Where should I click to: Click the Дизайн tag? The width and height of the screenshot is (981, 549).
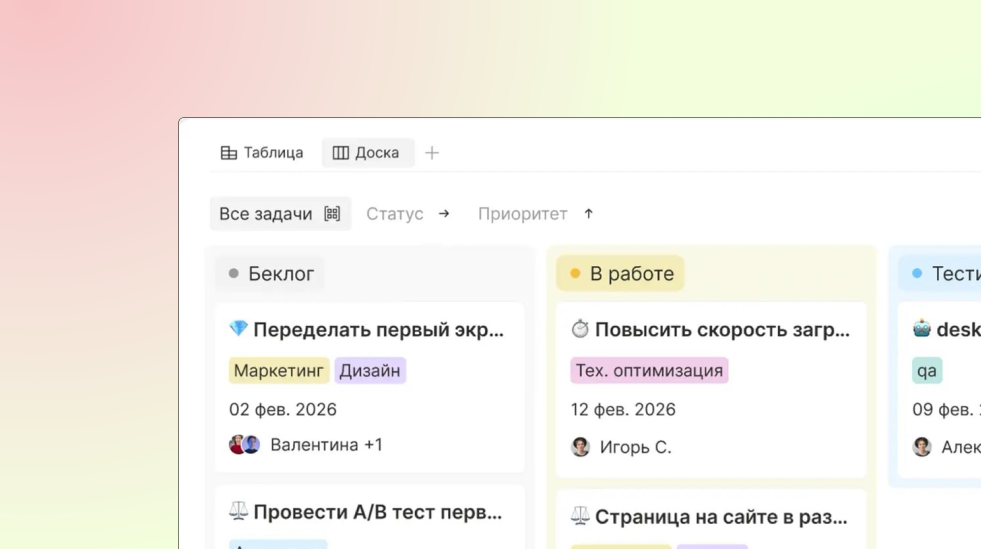370,371
